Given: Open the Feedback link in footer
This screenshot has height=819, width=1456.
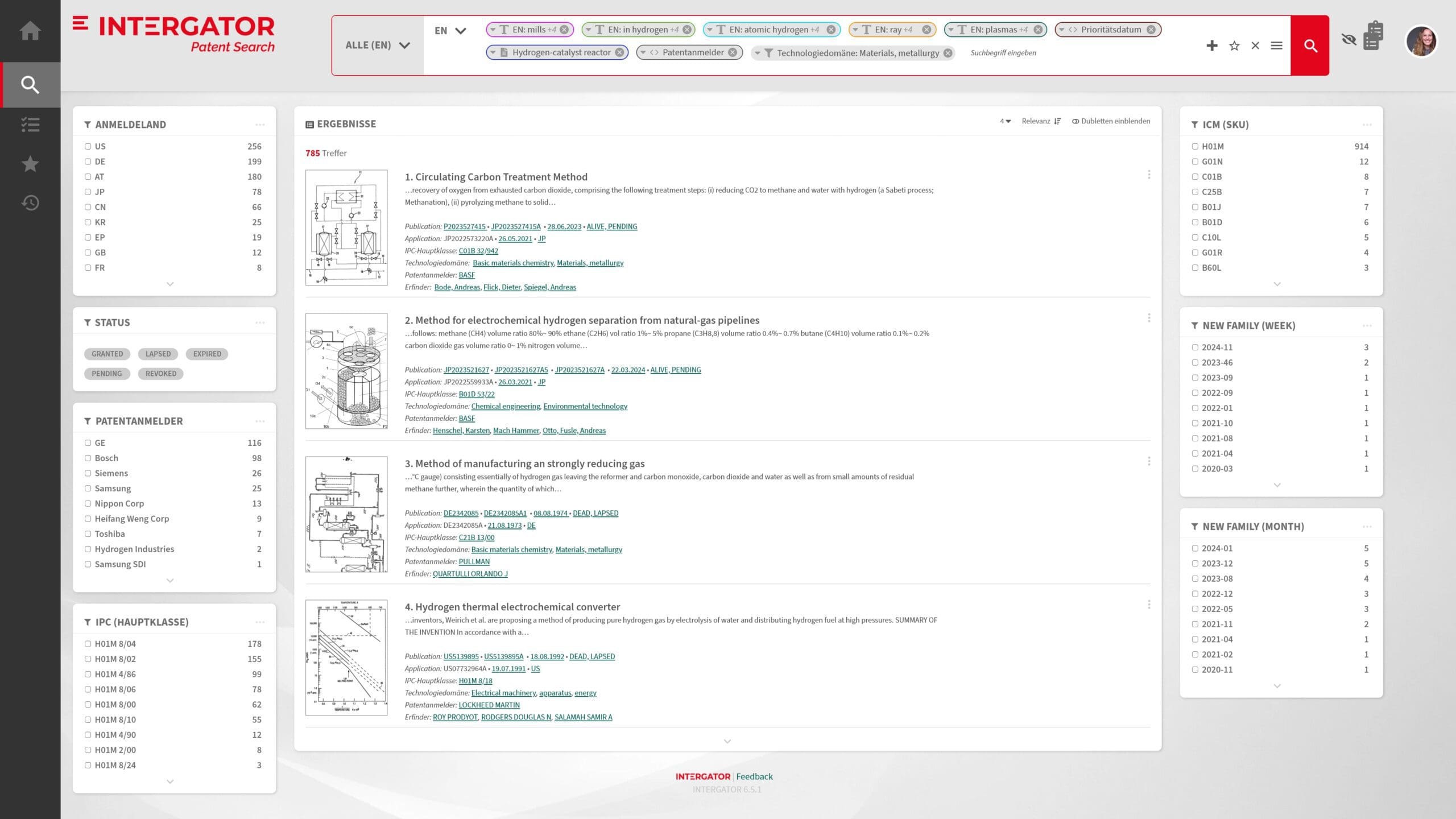Looking at the screenshot, I should (754, 776).
